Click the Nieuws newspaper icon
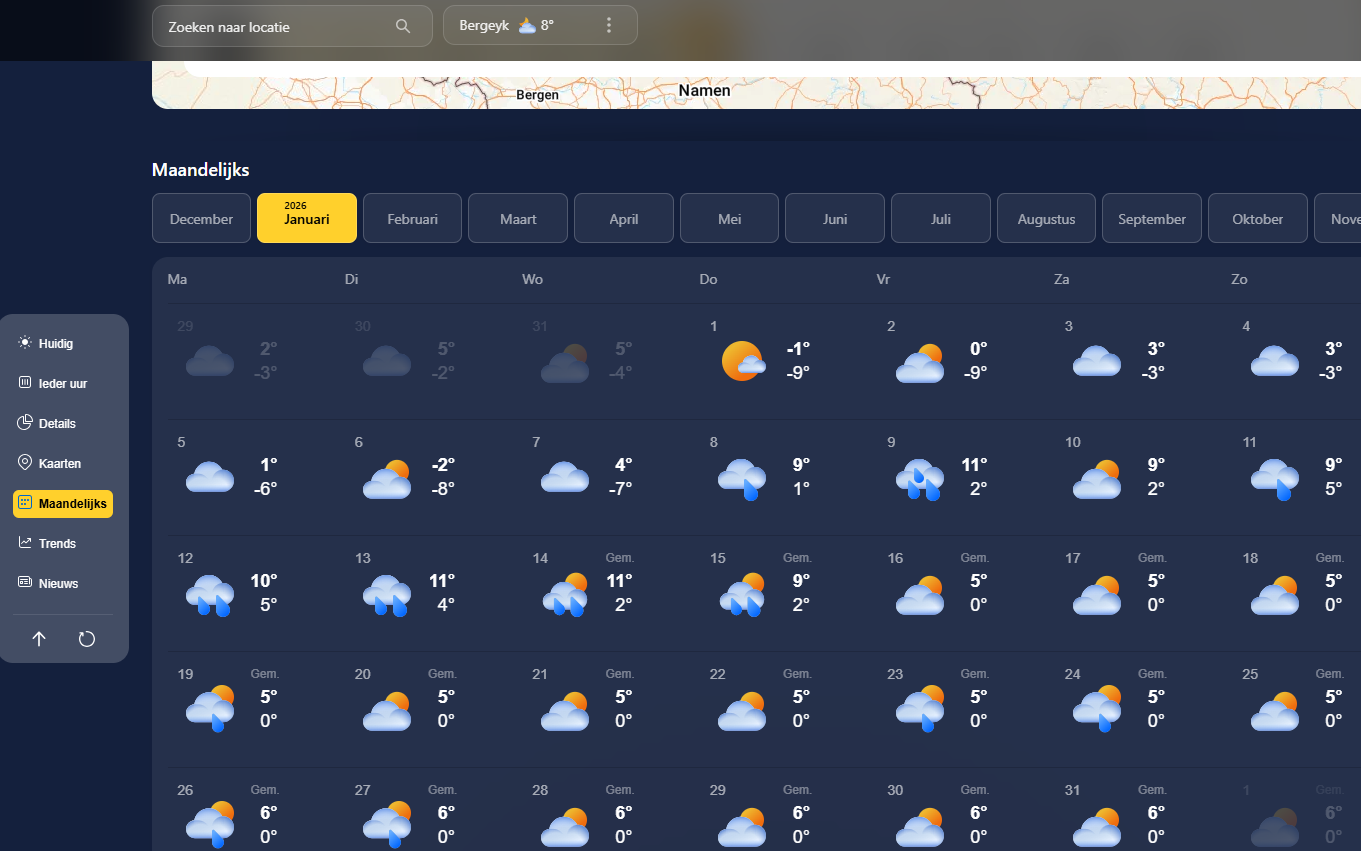 [25, 583]
